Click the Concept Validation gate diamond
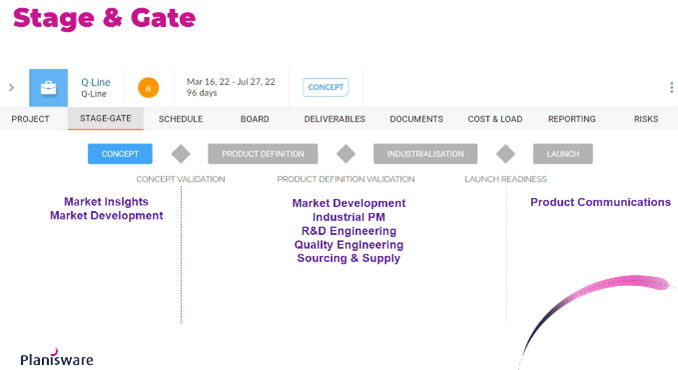 [181, 154]
